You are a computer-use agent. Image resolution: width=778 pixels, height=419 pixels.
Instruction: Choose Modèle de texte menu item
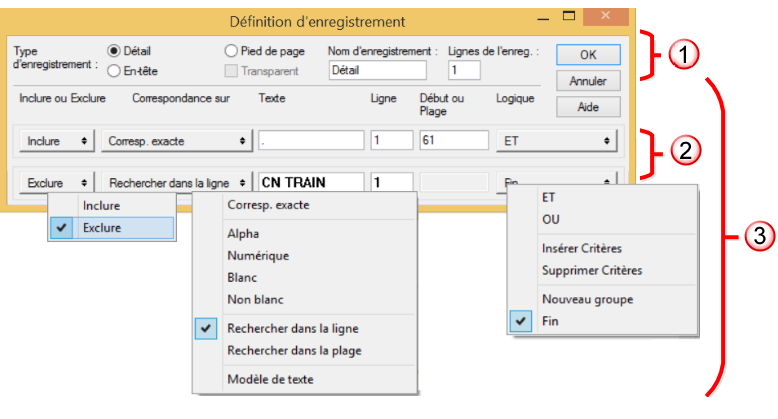tap(268, 379)
